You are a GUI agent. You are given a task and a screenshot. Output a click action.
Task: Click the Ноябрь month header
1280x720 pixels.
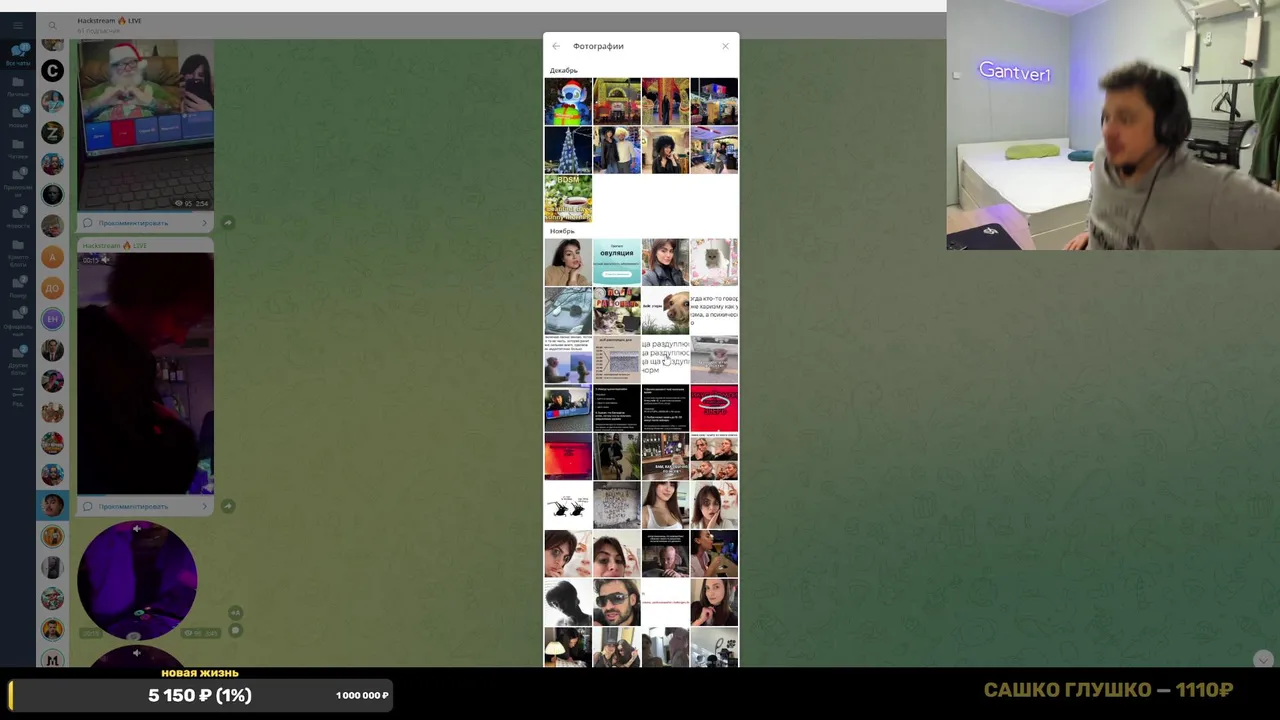[x=562, y=231]
